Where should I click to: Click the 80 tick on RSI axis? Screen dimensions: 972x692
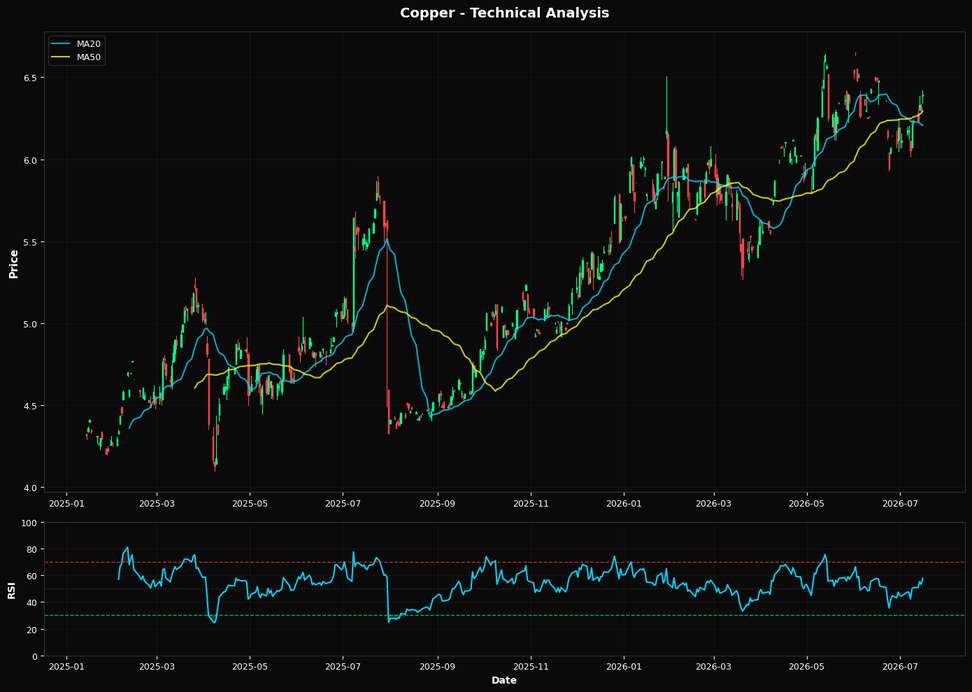click(x=34, y=549)
